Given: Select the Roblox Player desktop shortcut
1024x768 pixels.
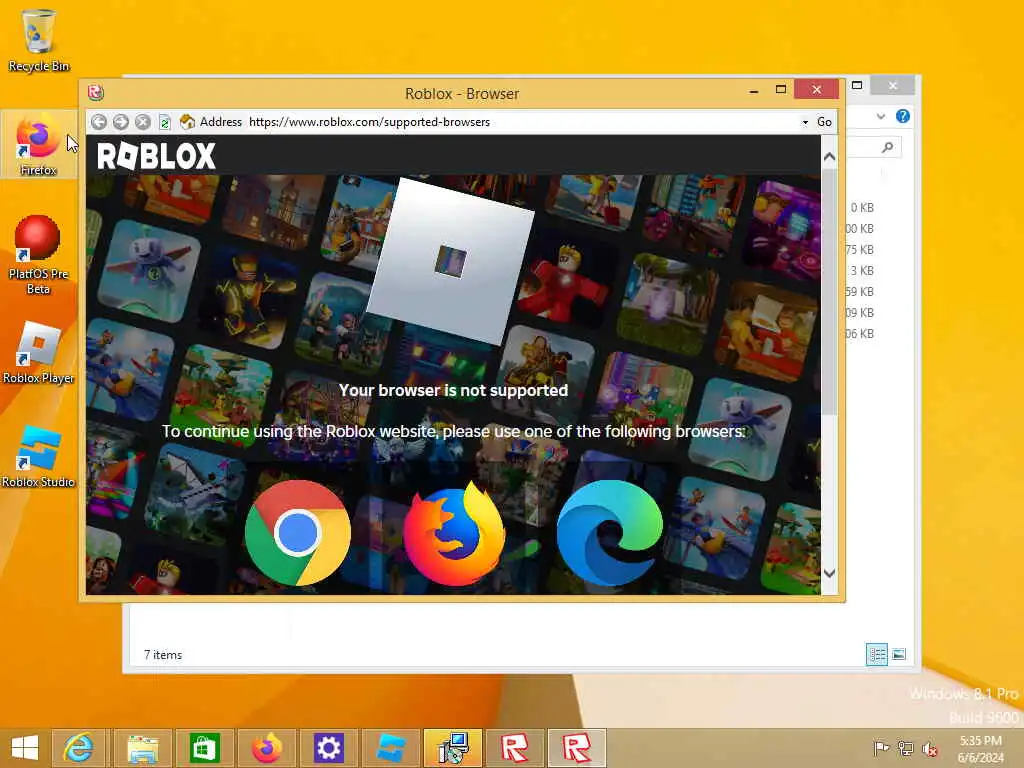Looking at the screenshot, I should coord(39,353).
